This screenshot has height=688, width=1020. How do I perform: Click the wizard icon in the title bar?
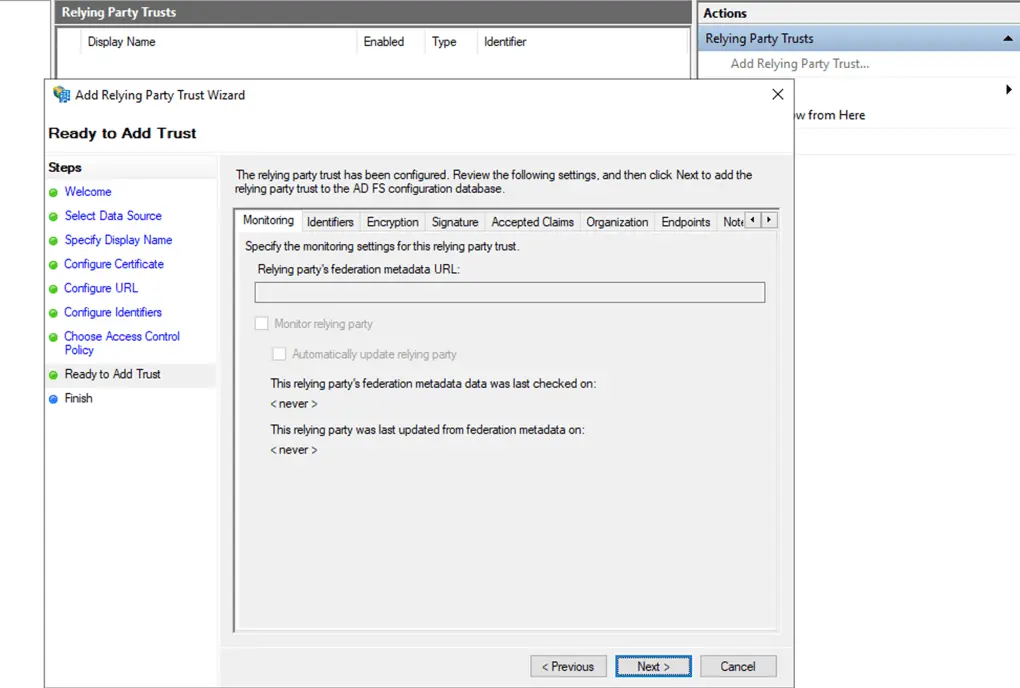[x=62, y=95]
